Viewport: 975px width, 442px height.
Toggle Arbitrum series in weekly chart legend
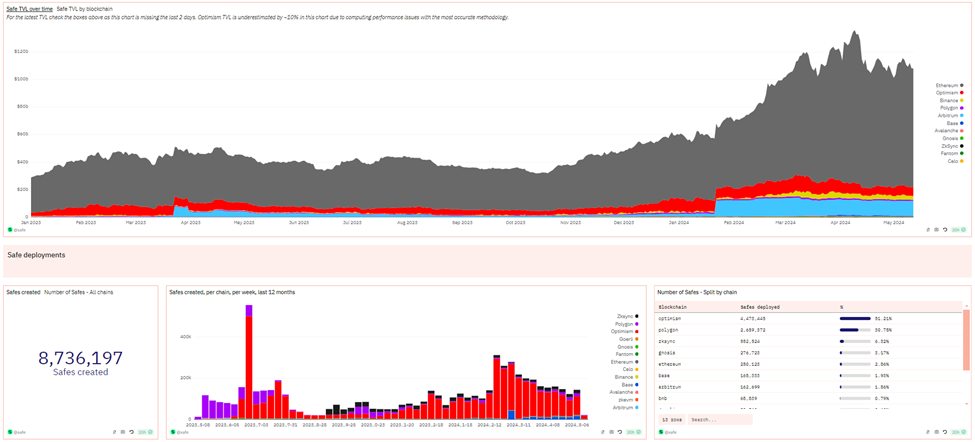pos(627,407)
